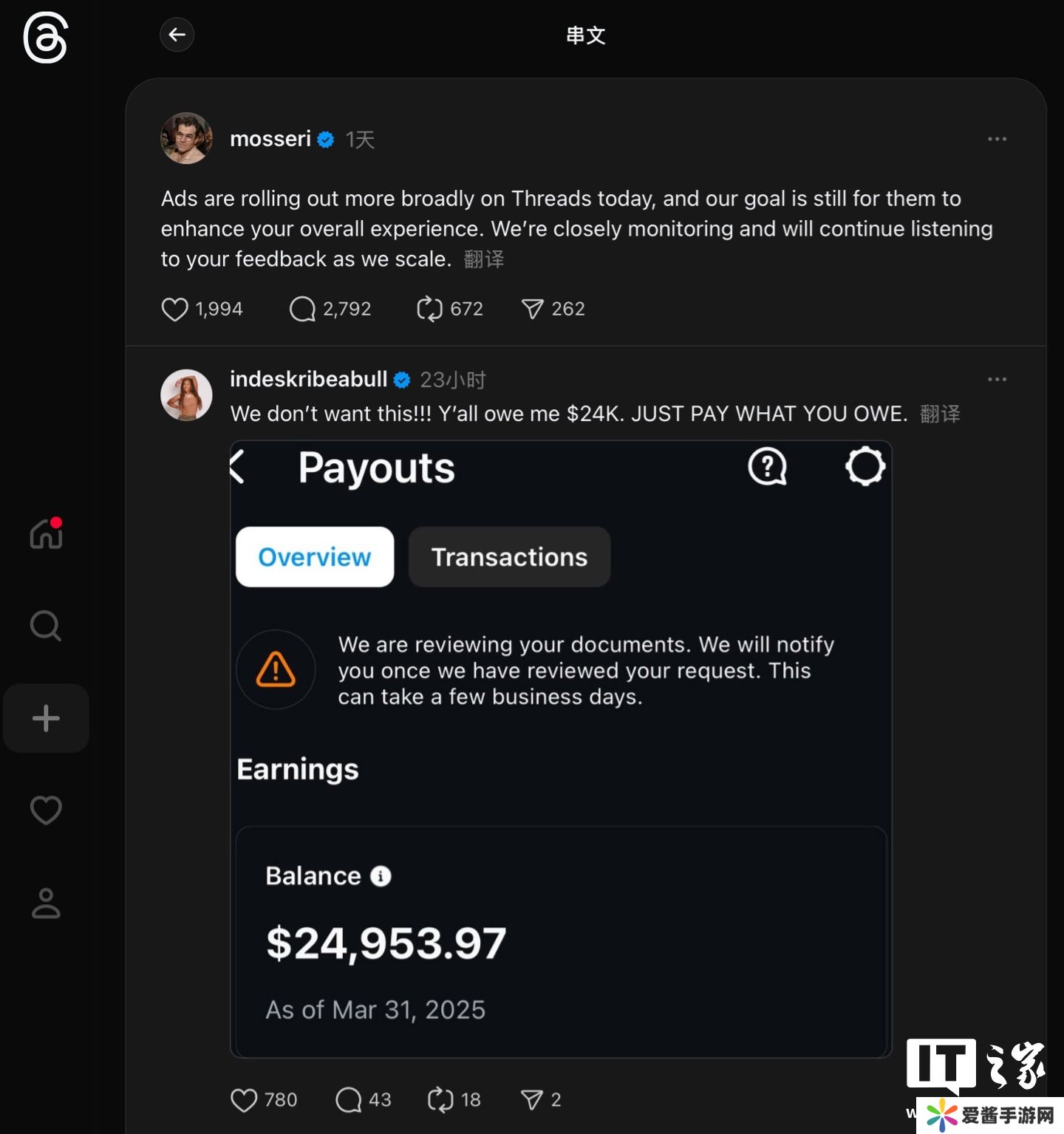The image size is (1064, 1134).
Task: Click the Threads logo icon
Action: tap(45, 38)
